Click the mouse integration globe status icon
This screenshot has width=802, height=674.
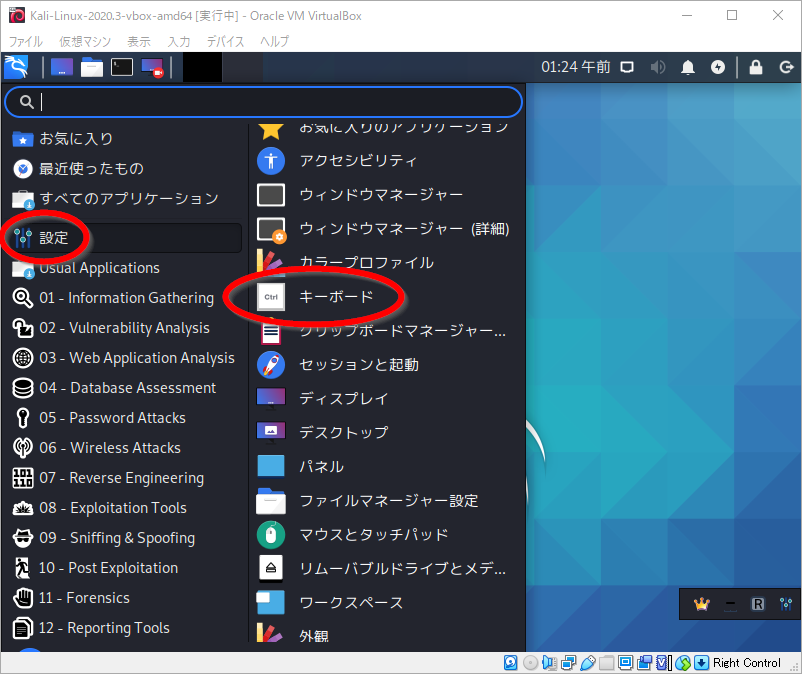pyautogui.click(x=683, y=663)
